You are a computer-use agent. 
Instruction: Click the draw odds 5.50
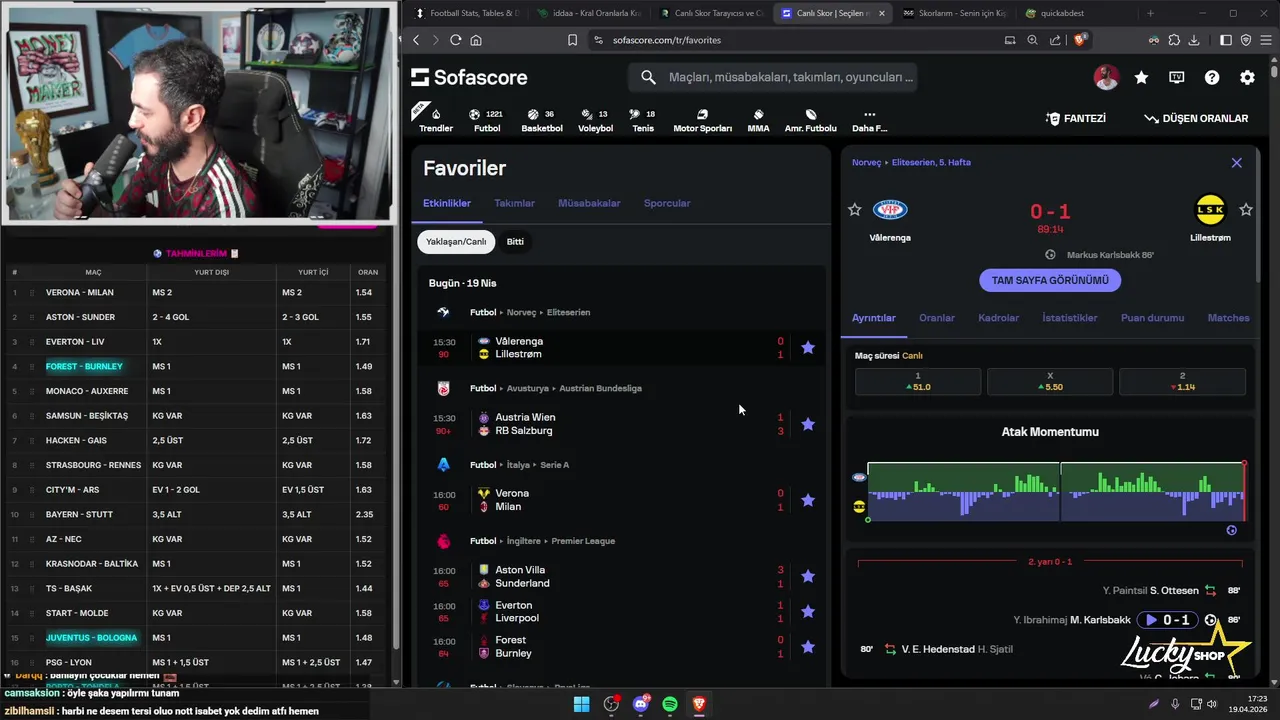(1050, 381)
